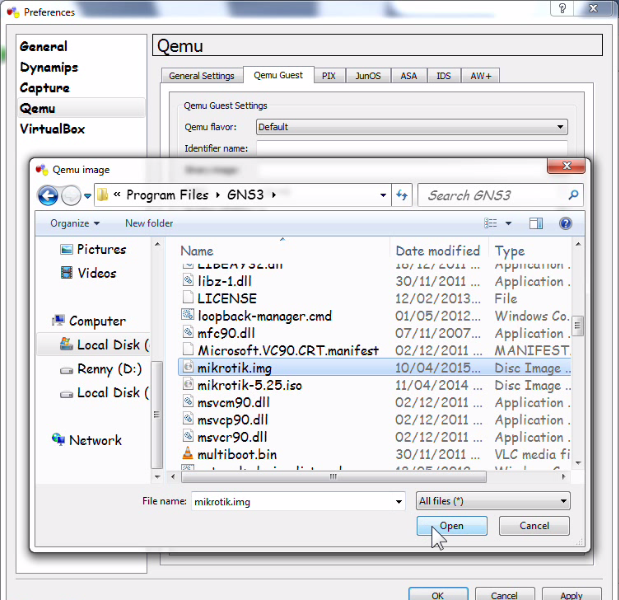
Task: Click the search magnifier icon
Action: click(x=573, y=195)
